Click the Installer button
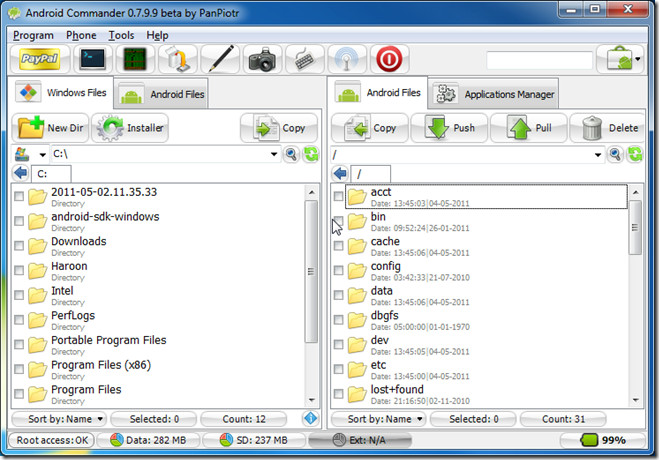659x460 pixels. (x=130, y=128)
